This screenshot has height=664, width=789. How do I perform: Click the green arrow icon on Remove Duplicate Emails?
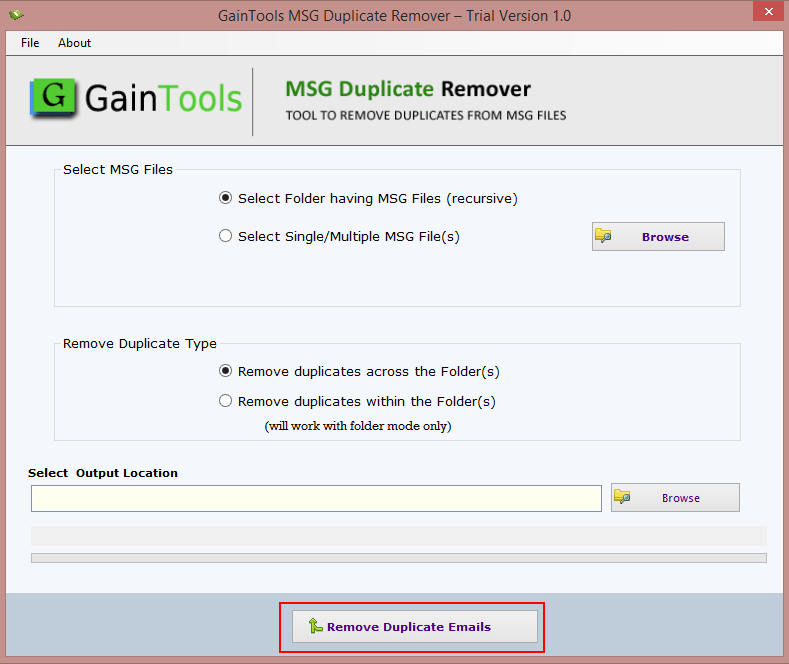tap(315, 626)
